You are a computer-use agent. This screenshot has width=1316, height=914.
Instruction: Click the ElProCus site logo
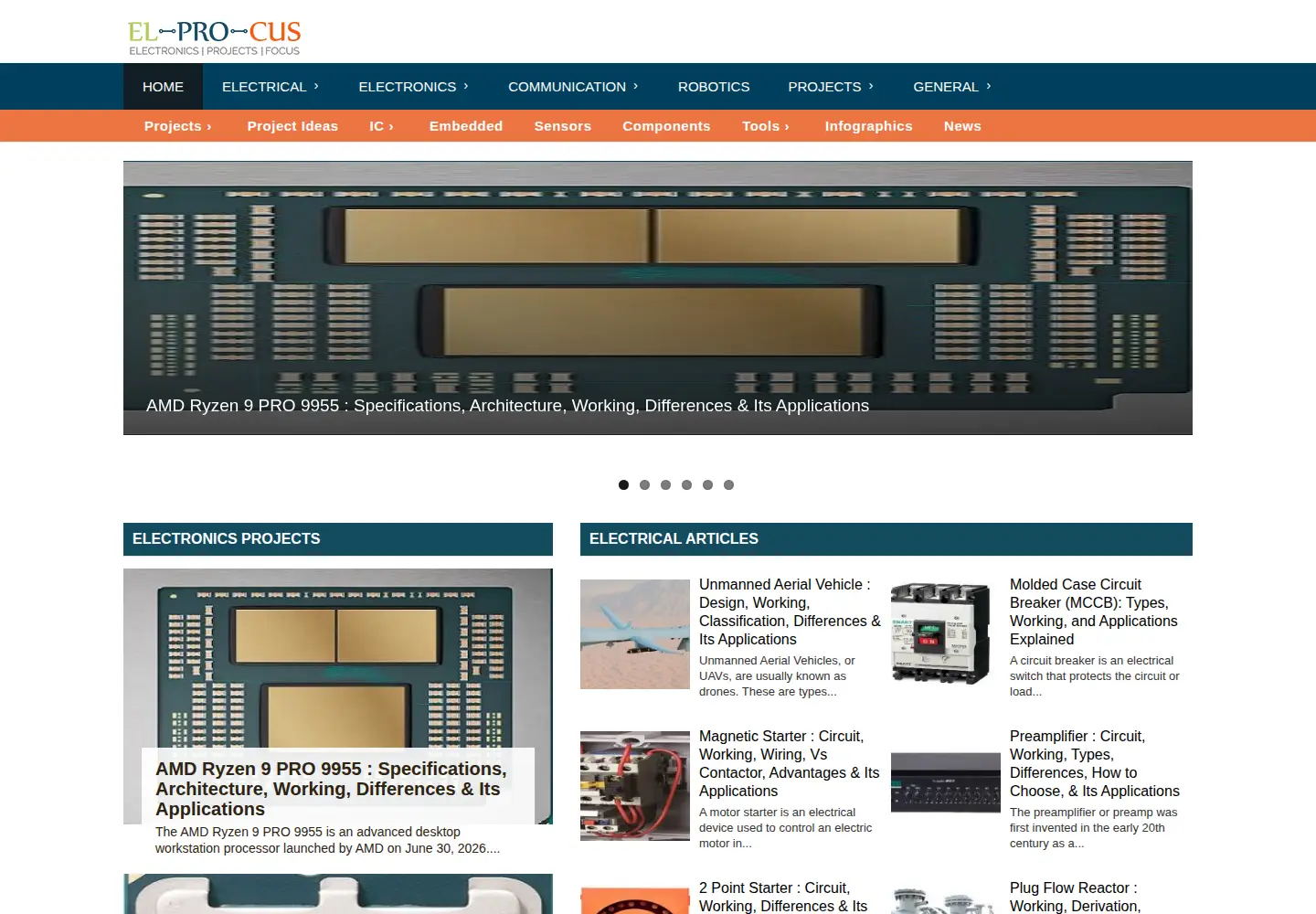215,38
